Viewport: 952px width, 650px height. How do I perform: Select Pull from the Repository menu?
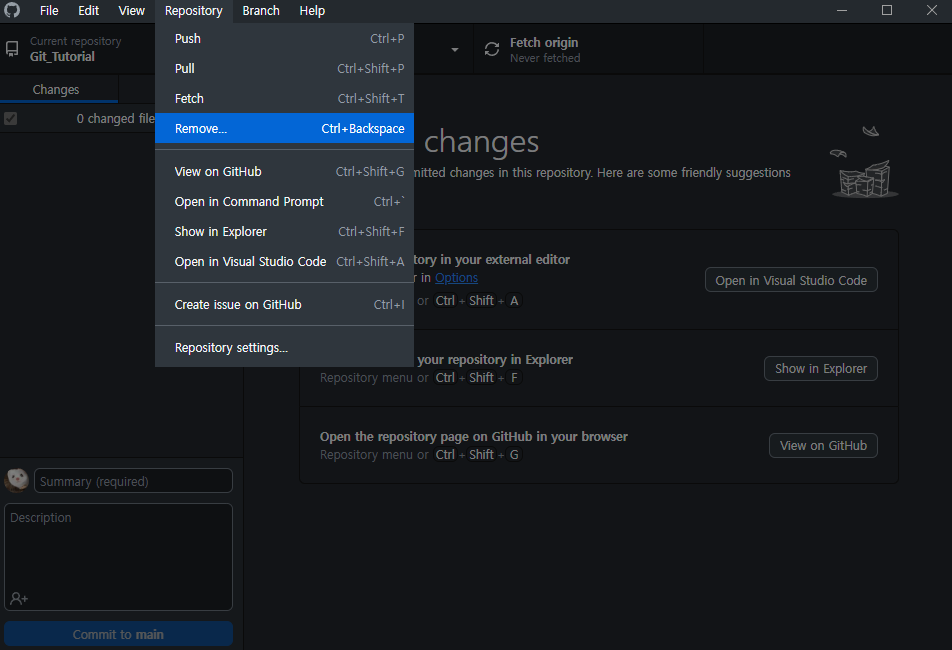(284, 69)
